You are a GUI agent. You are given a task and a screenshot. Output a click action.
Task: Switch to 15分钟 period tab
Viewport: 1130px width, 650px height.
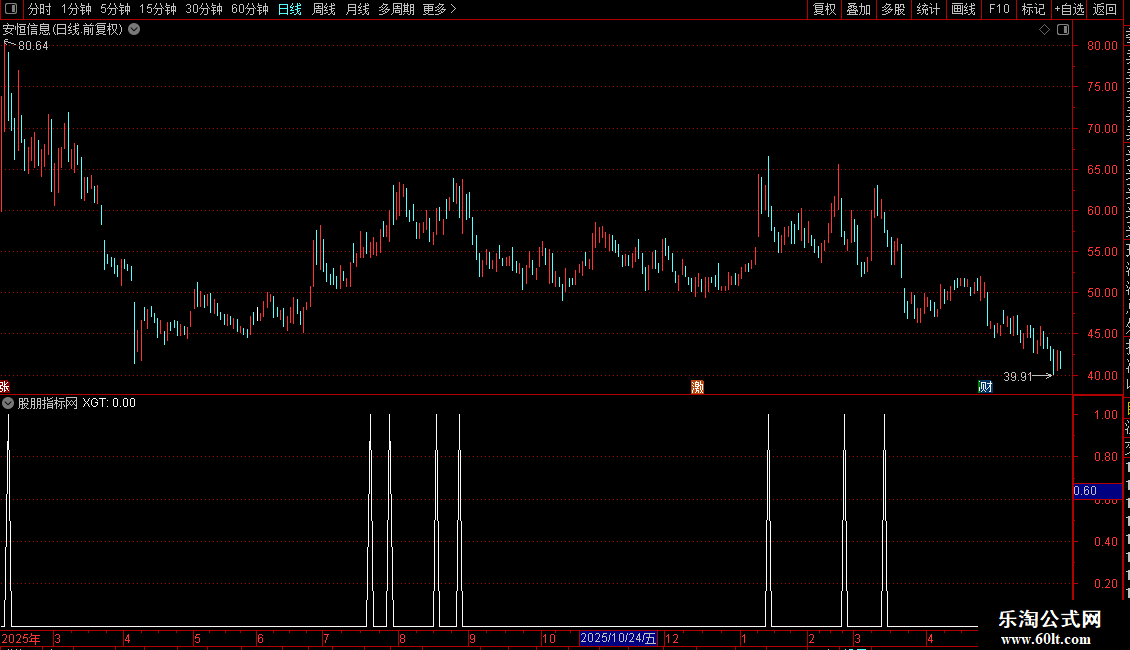158,9
